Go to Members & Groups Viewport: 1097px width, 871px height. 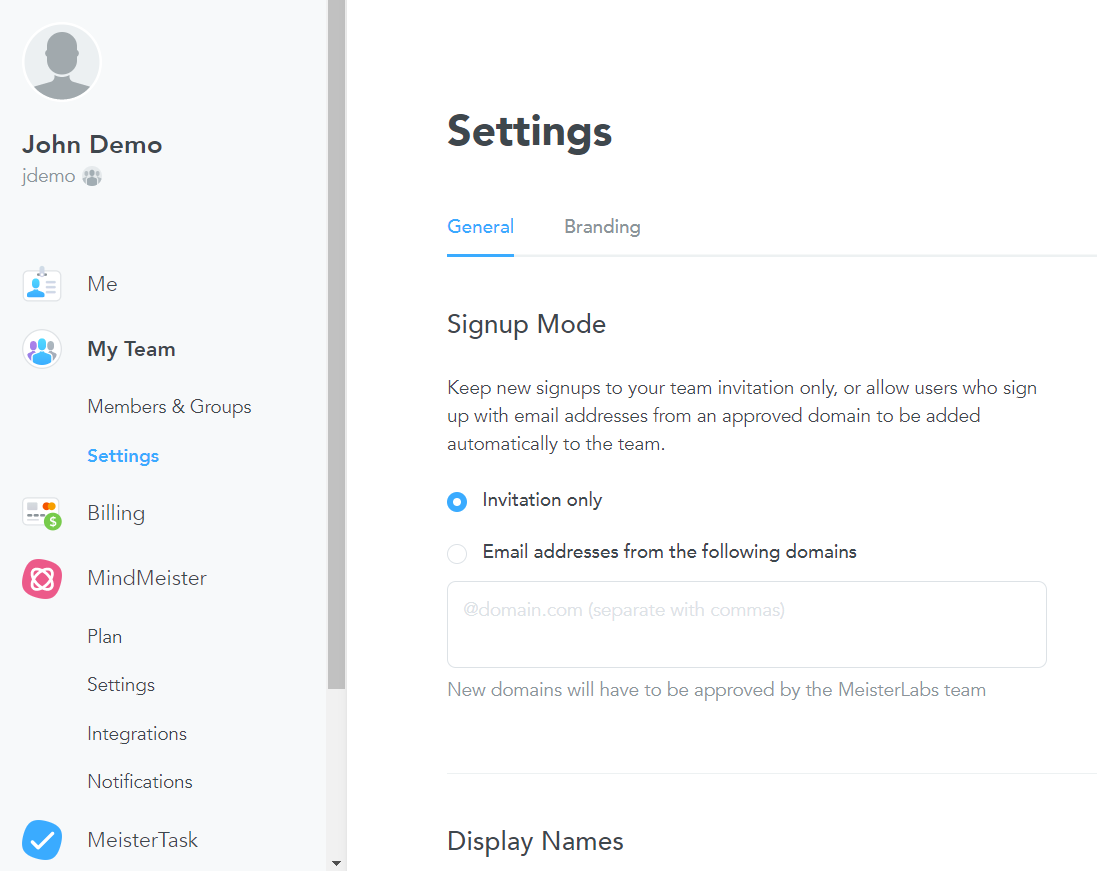[x=169, y=406]
